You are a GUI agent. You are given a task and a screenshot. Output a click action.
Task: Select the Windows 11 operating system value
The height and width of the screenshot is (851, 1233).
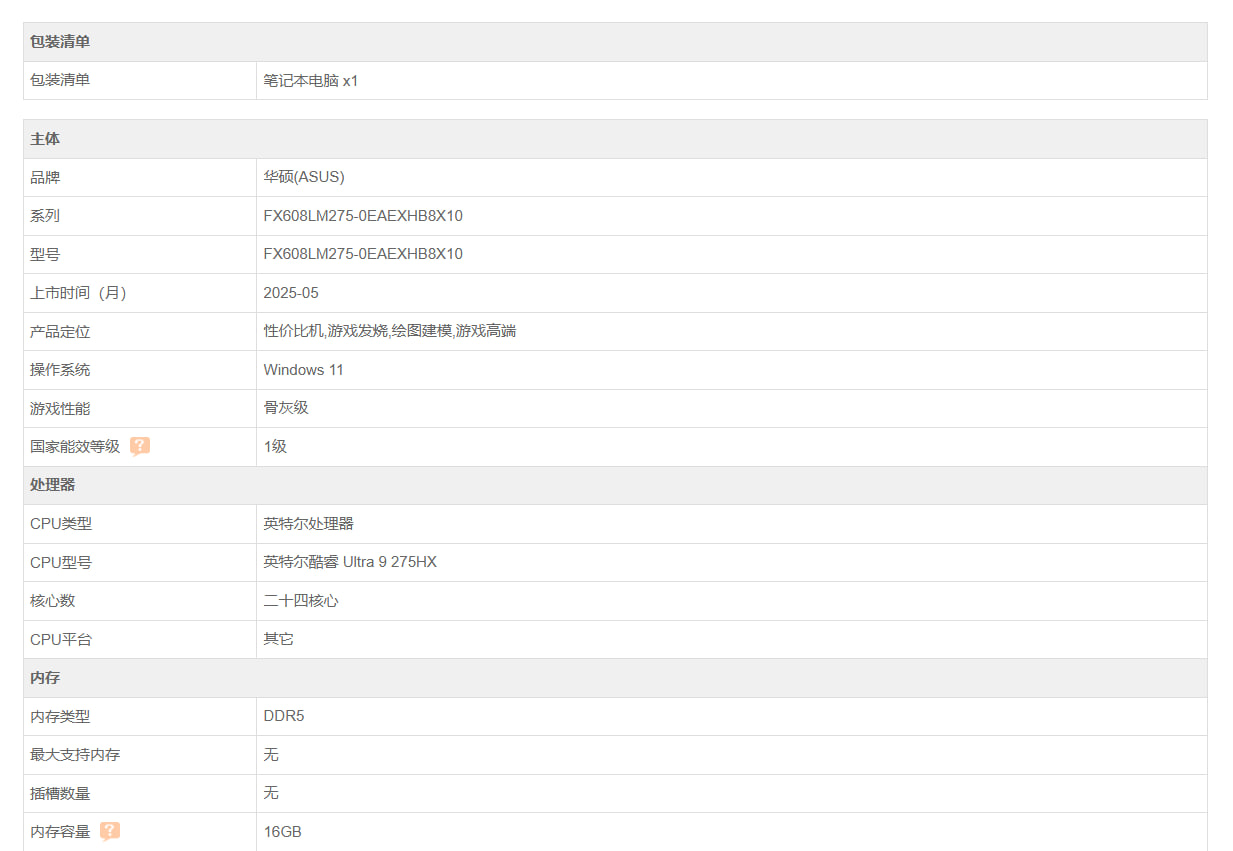coord(303,370)
